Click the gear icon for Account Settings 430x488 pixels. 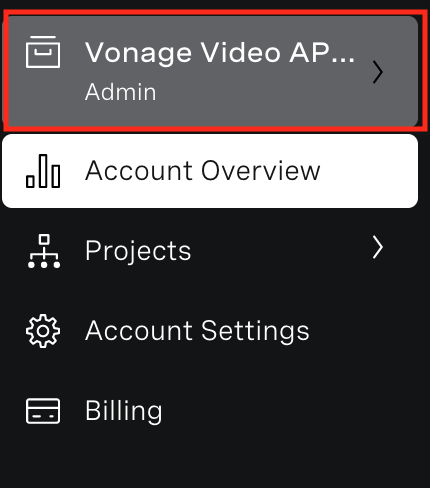(x=43, y=331)
